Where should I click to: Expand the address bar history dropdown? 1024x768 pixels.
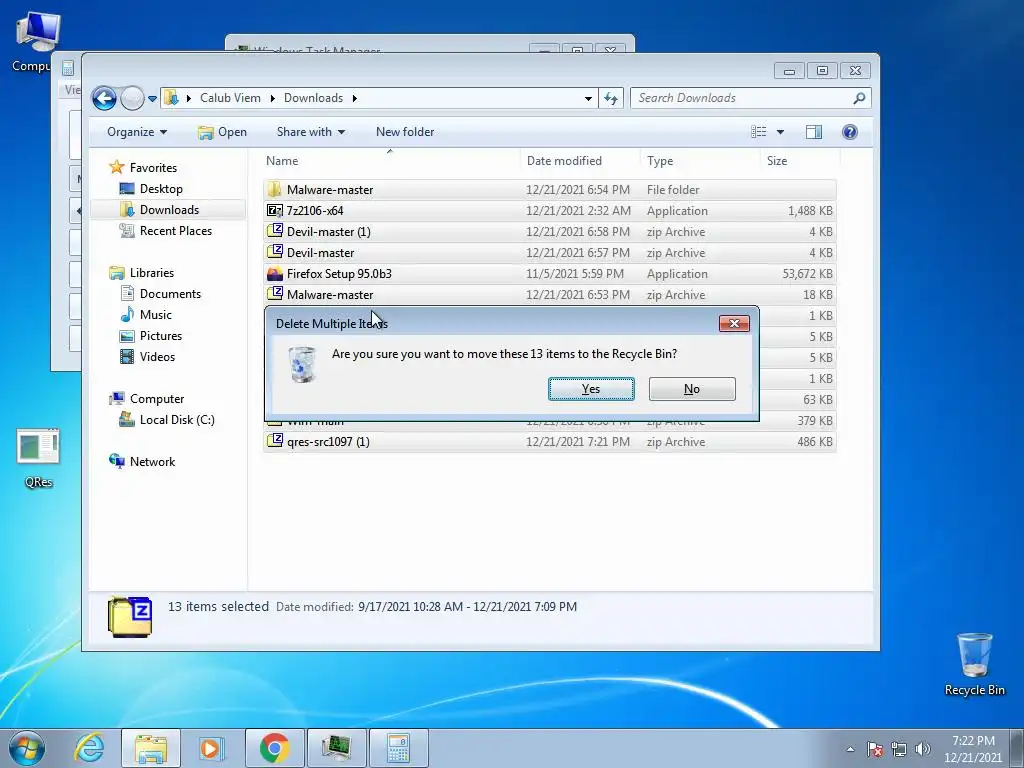pyautogui.click(x=588, y=99)
